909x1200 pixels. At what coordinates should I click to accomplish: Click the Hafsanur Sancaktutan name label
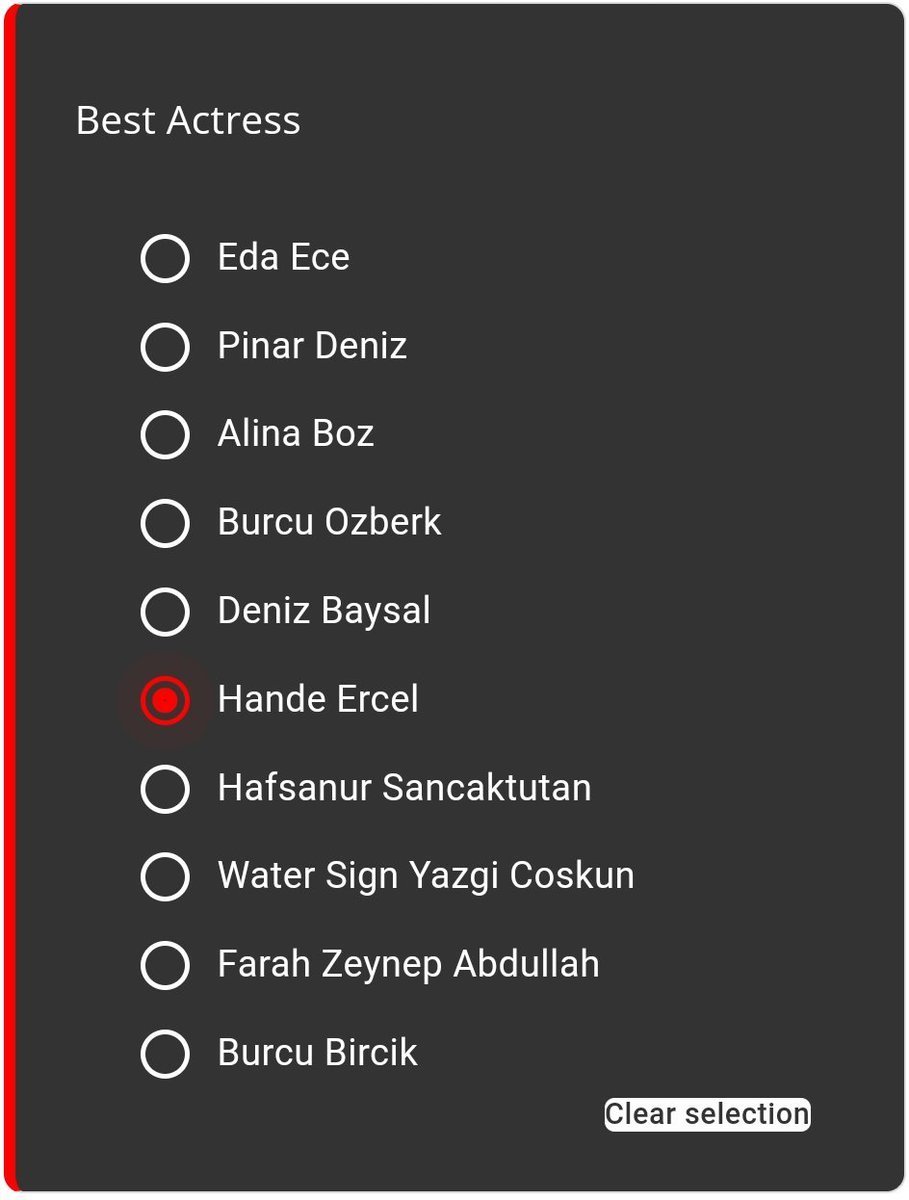[404, 789]
